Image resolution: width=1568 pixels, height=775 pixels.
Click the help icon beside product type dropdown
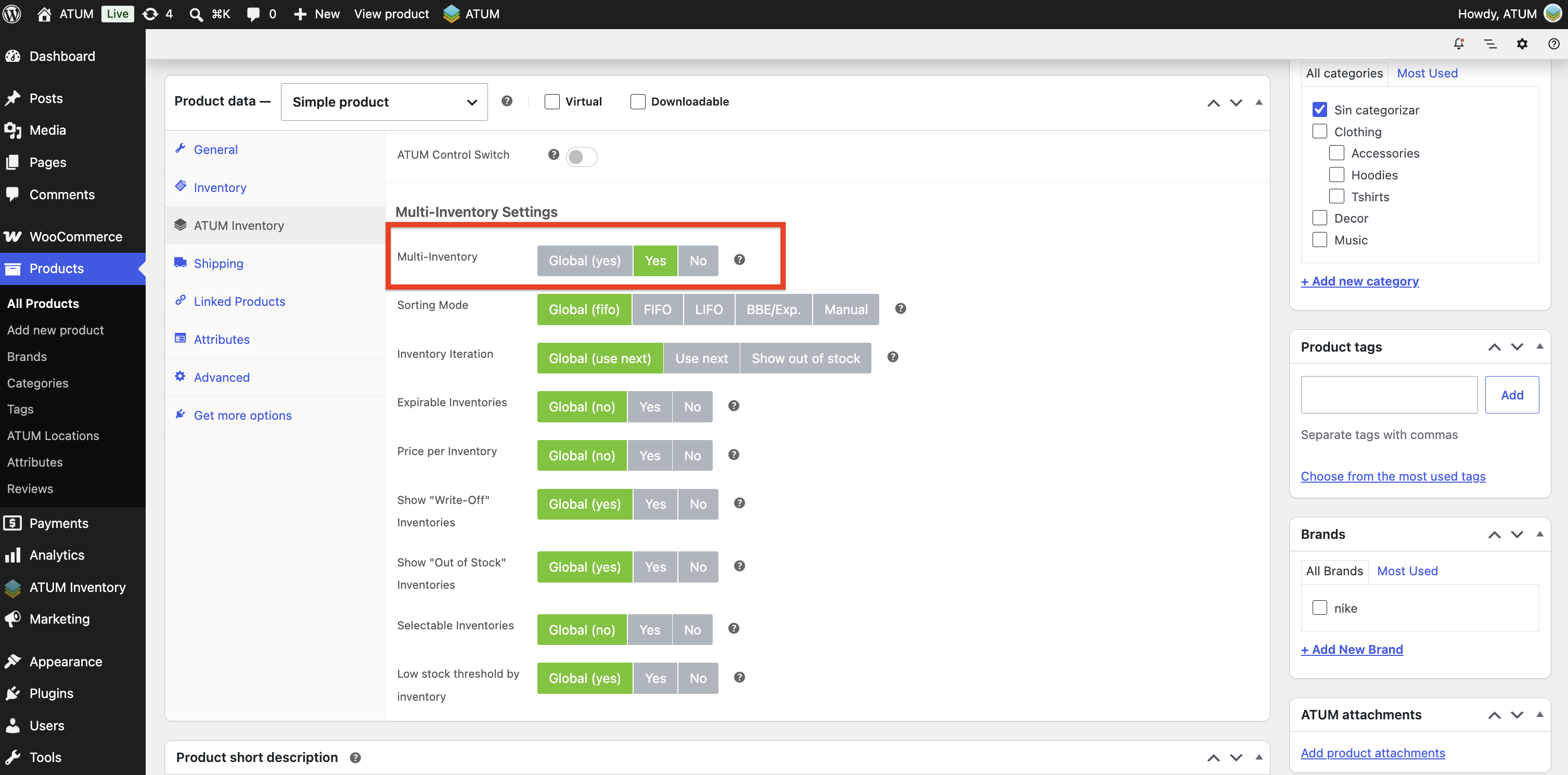(506, 101)
